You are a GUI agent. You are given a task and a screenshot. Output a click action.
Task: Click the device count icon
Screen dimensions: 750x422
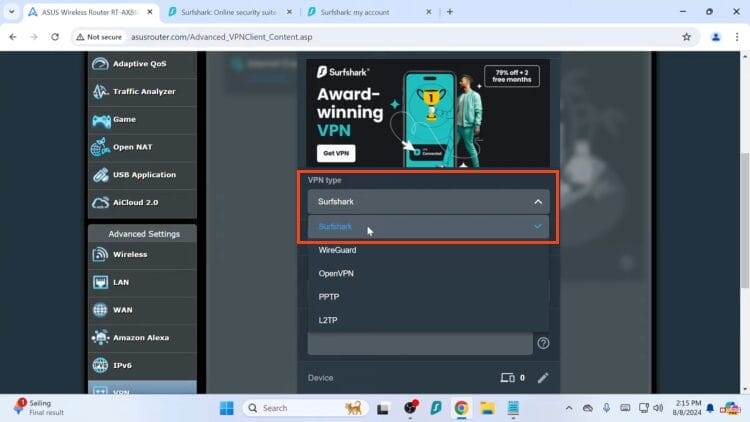(507, 378)
